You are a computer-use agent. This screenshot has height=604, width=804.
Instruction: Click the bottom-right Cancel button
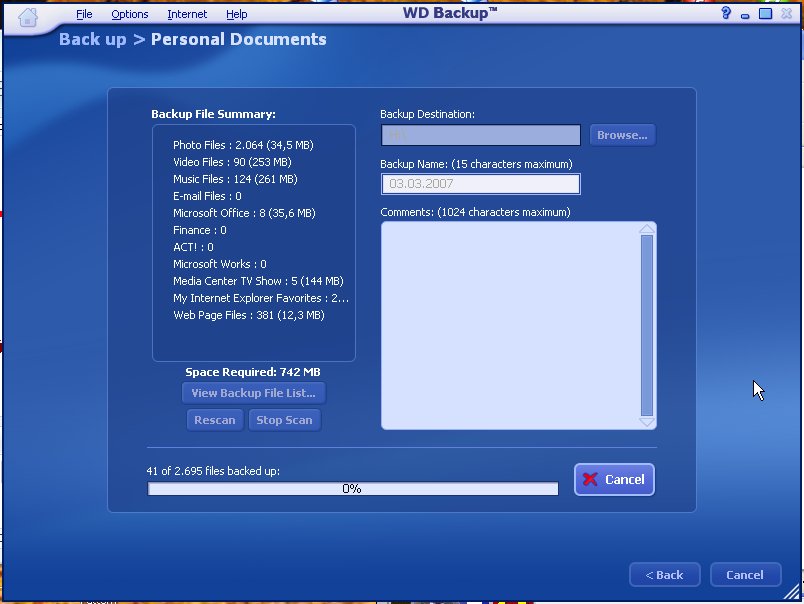(x=745, y=575)
